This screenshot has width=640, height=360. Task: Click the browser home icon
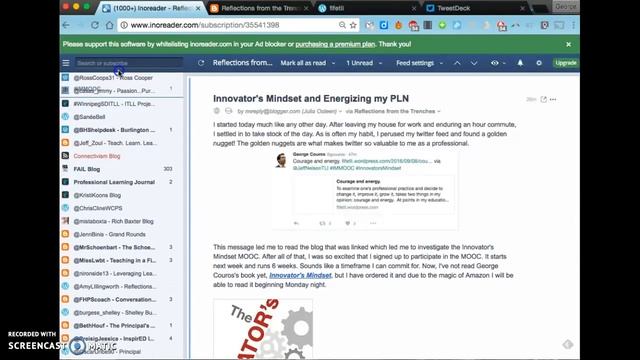109,25
